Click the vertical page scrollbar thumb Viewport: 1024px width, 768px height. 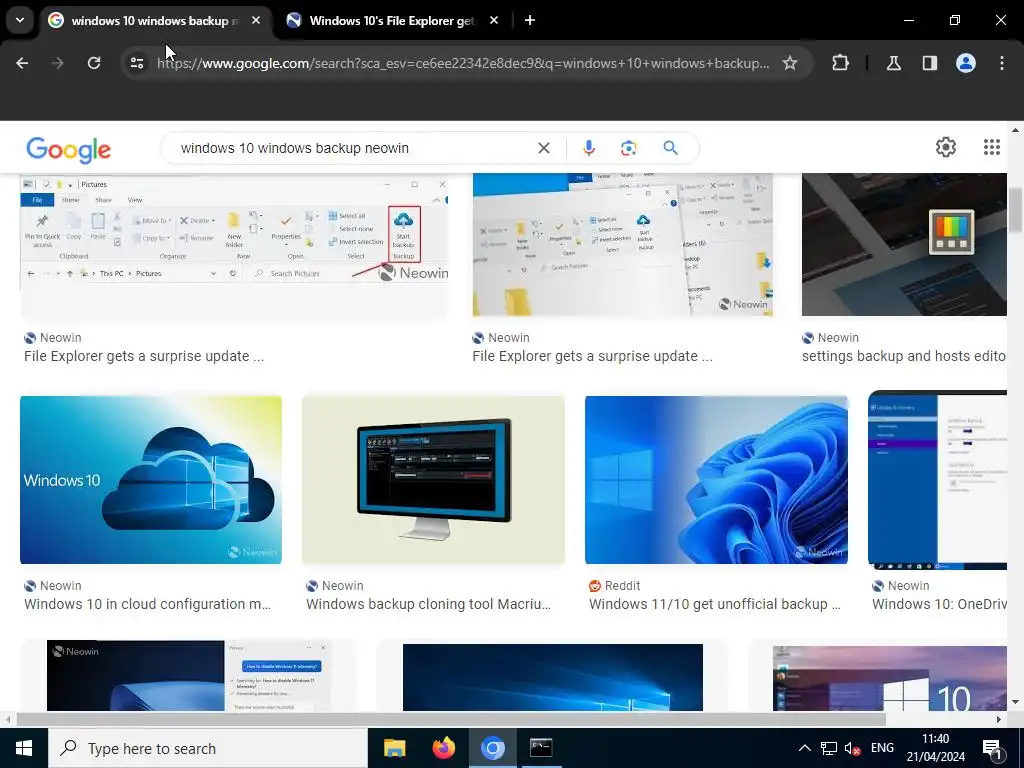1016,209
